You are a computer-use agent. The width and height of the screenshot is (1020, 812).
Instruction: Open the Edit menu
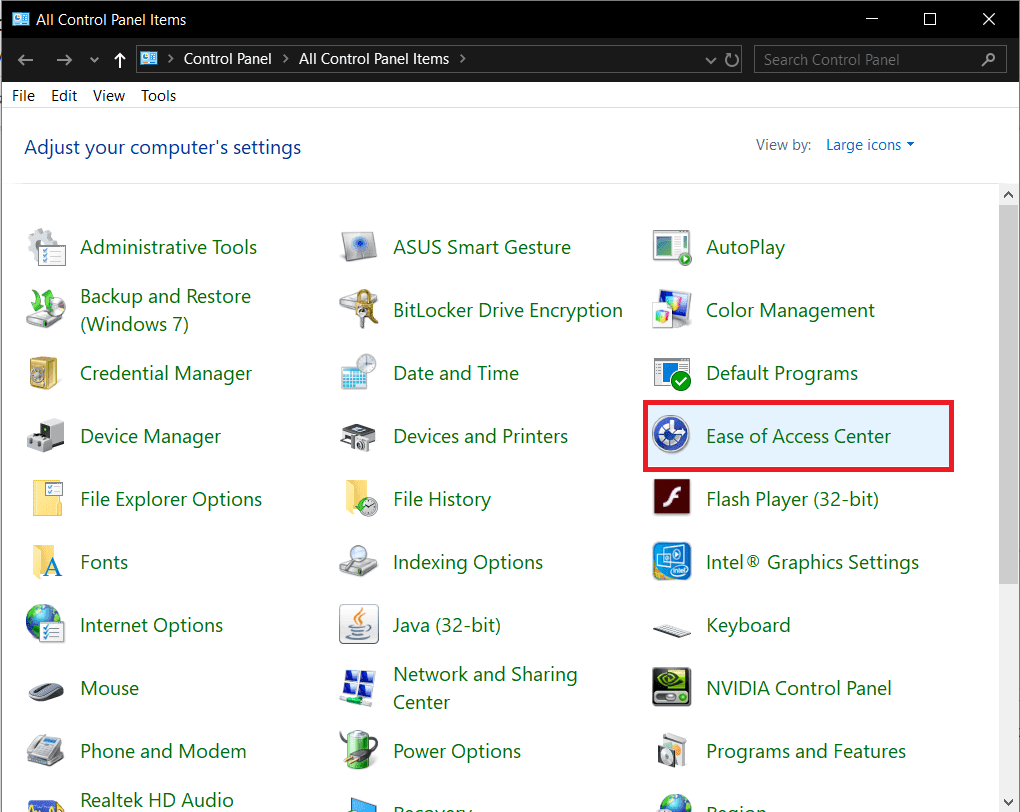(64, 96)
